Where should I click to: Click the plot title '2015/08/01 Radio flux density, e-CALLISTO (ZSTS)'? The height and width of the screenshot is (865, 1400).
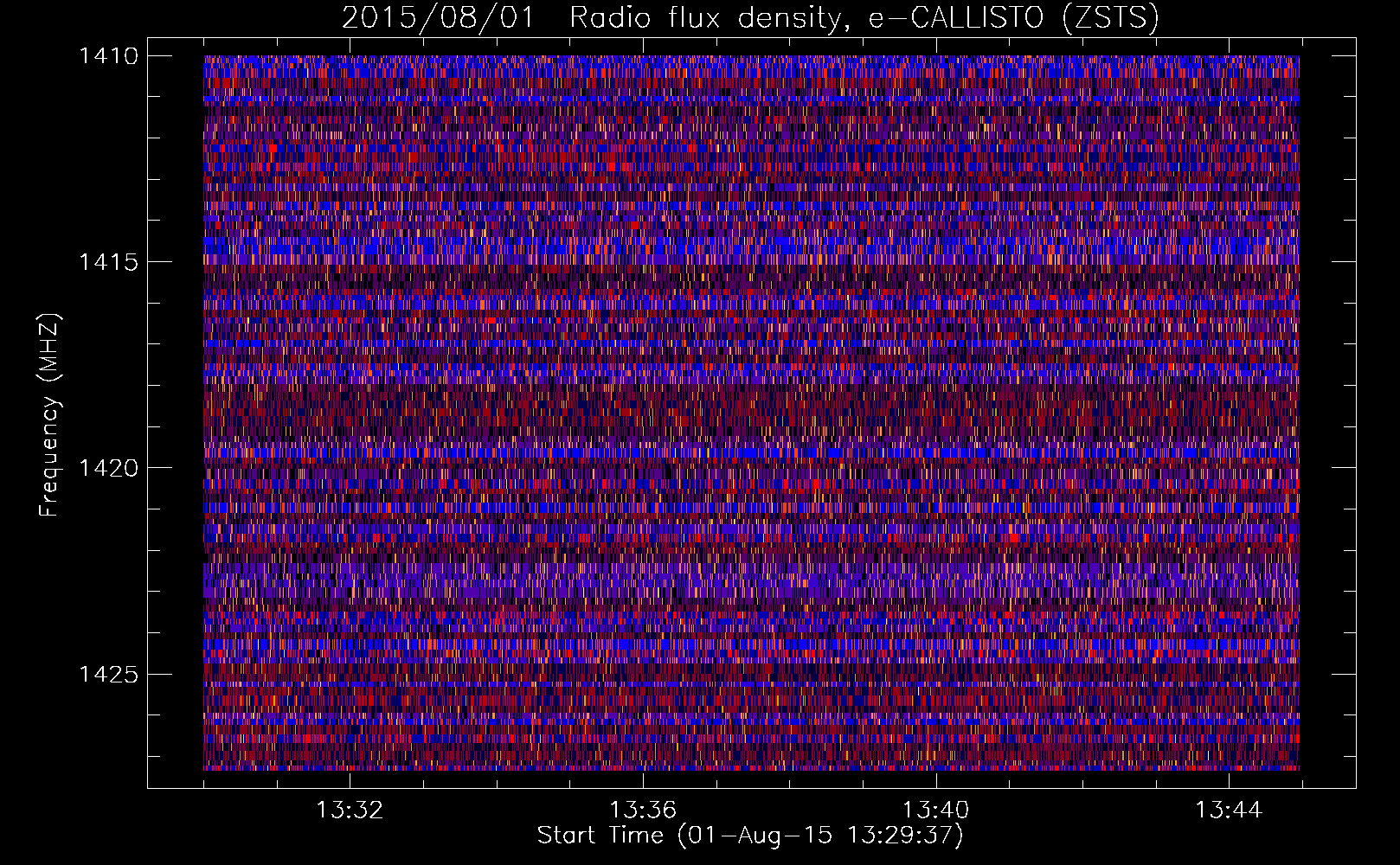click(750, 18)
